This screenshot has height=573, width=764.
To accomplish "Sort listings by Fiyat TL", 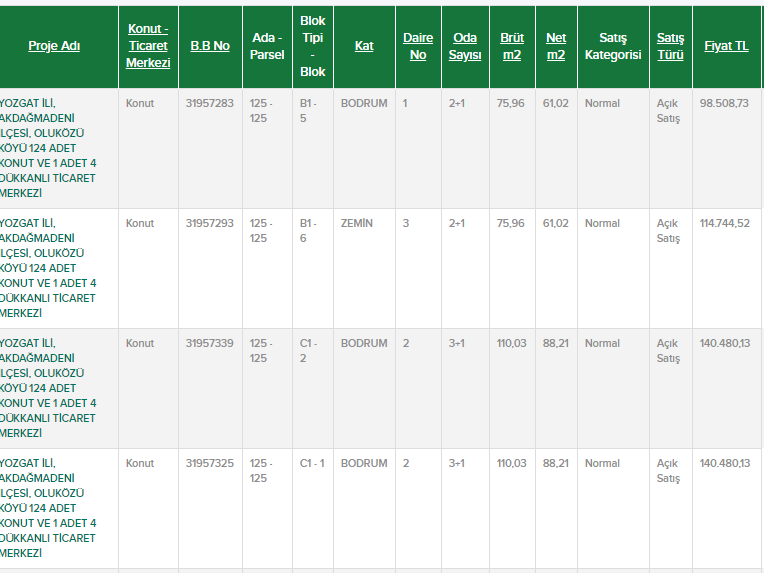I will (726, 46).
